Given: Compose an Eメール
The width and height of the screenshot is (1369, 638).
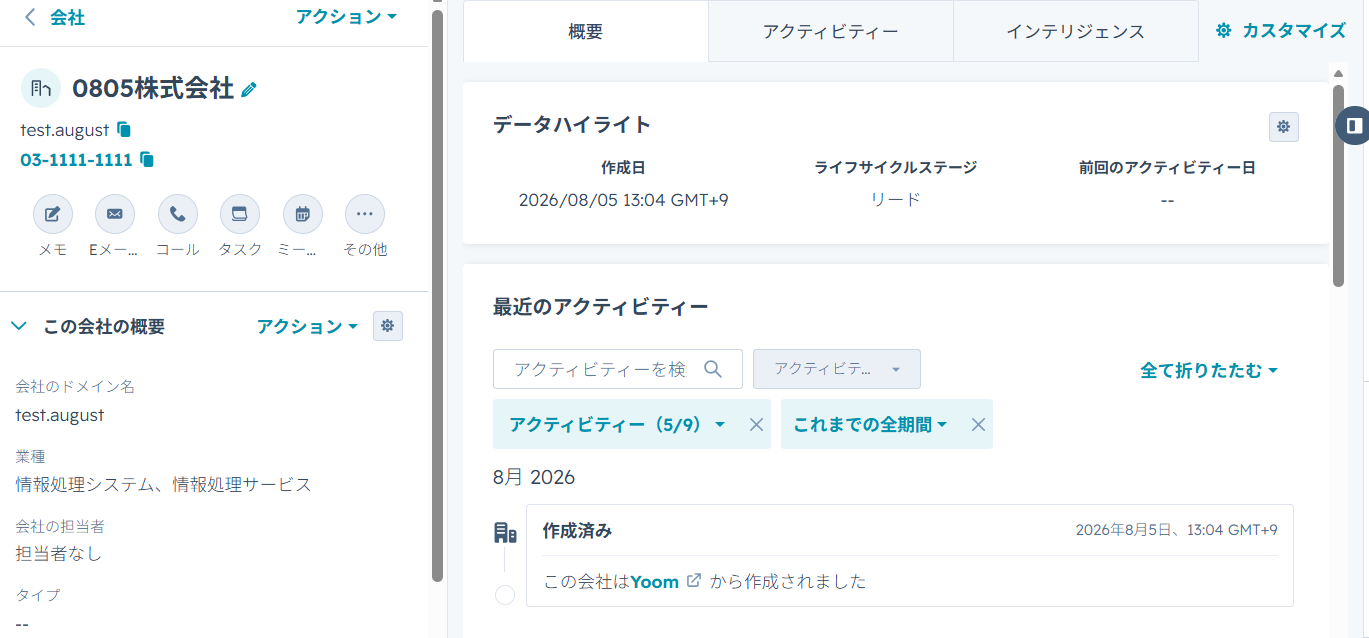Looking at the screenshot, I should (x=114, y=213).
